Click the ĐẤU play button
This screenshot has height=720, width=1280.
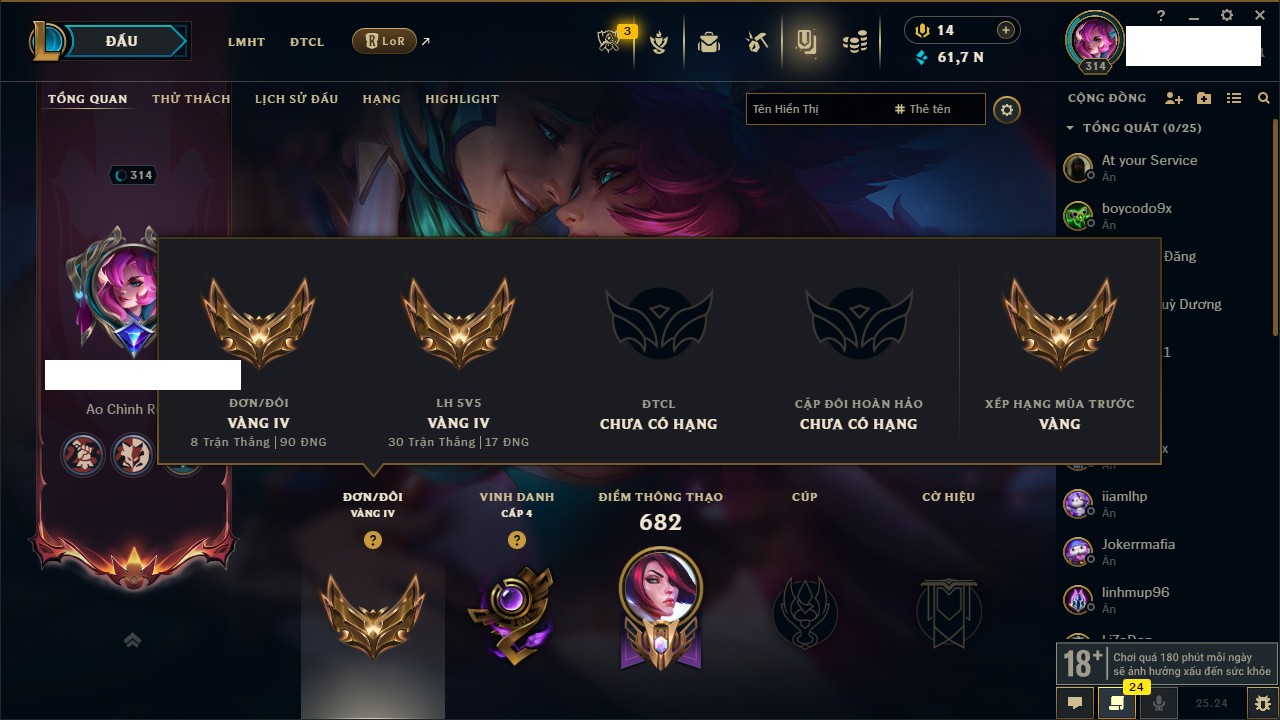tap(122, 41)
